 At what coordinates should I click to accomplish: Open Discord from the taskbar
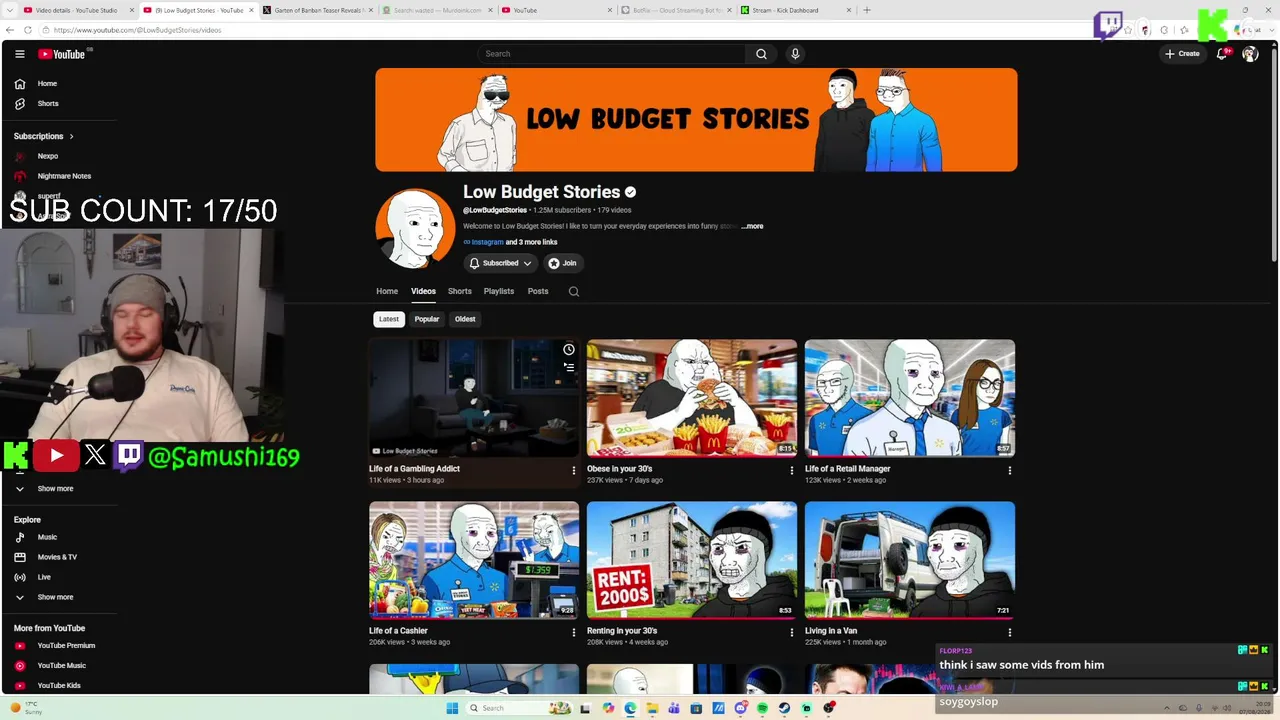[740, 708]
